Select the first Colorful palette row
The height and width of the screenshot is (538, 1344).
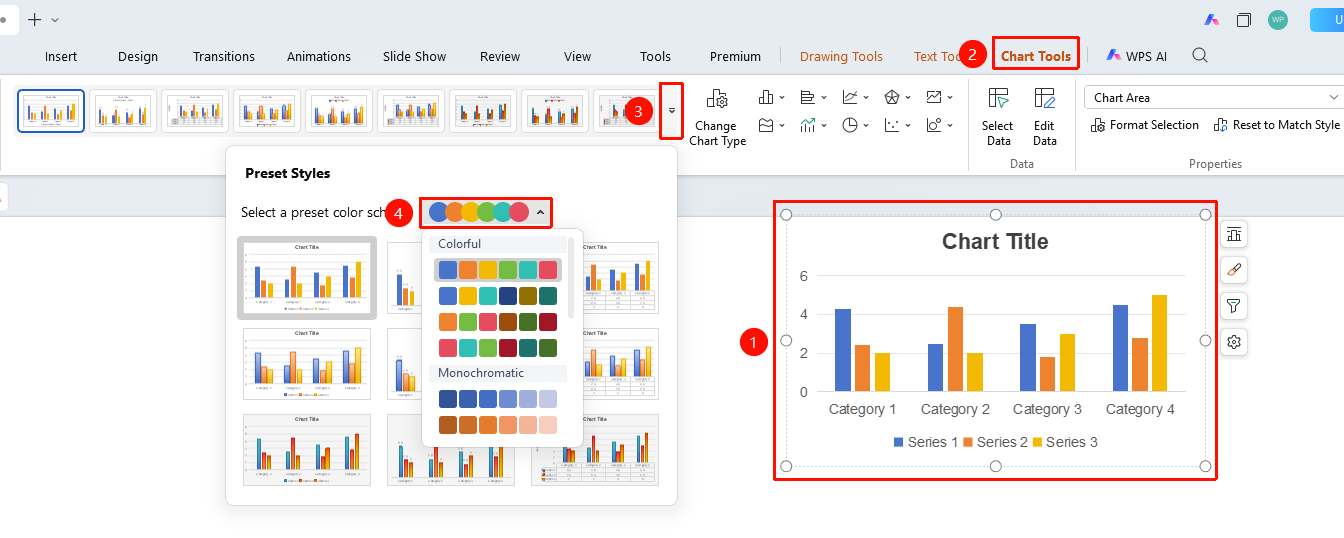tap(498, 270)
